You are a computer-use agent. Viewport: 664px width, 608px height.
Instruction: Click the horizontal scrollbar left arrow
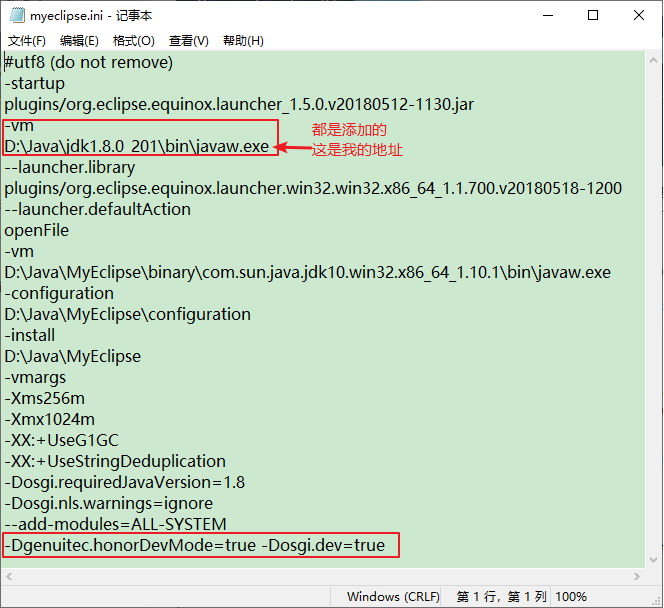pyautogui.click(x=9, y=576)
